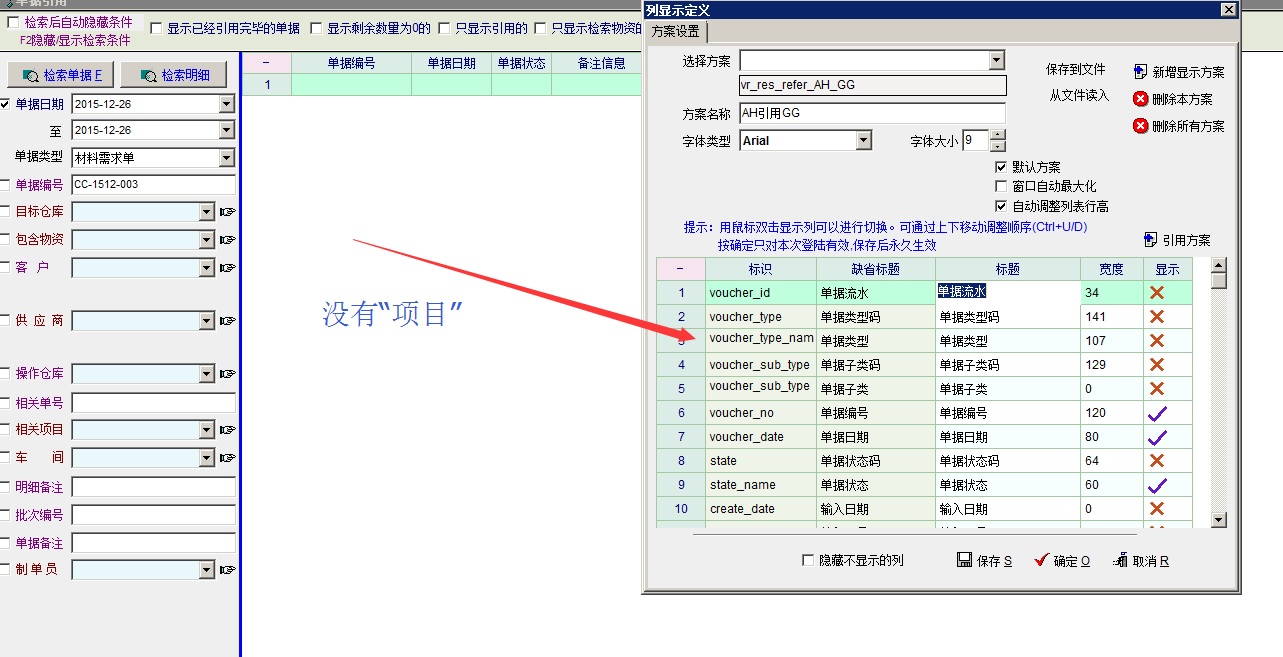Viewport: 1283px width, 657px height.
Task: Click the red 删除所有方案 icon
Action: coord(1140,126)
